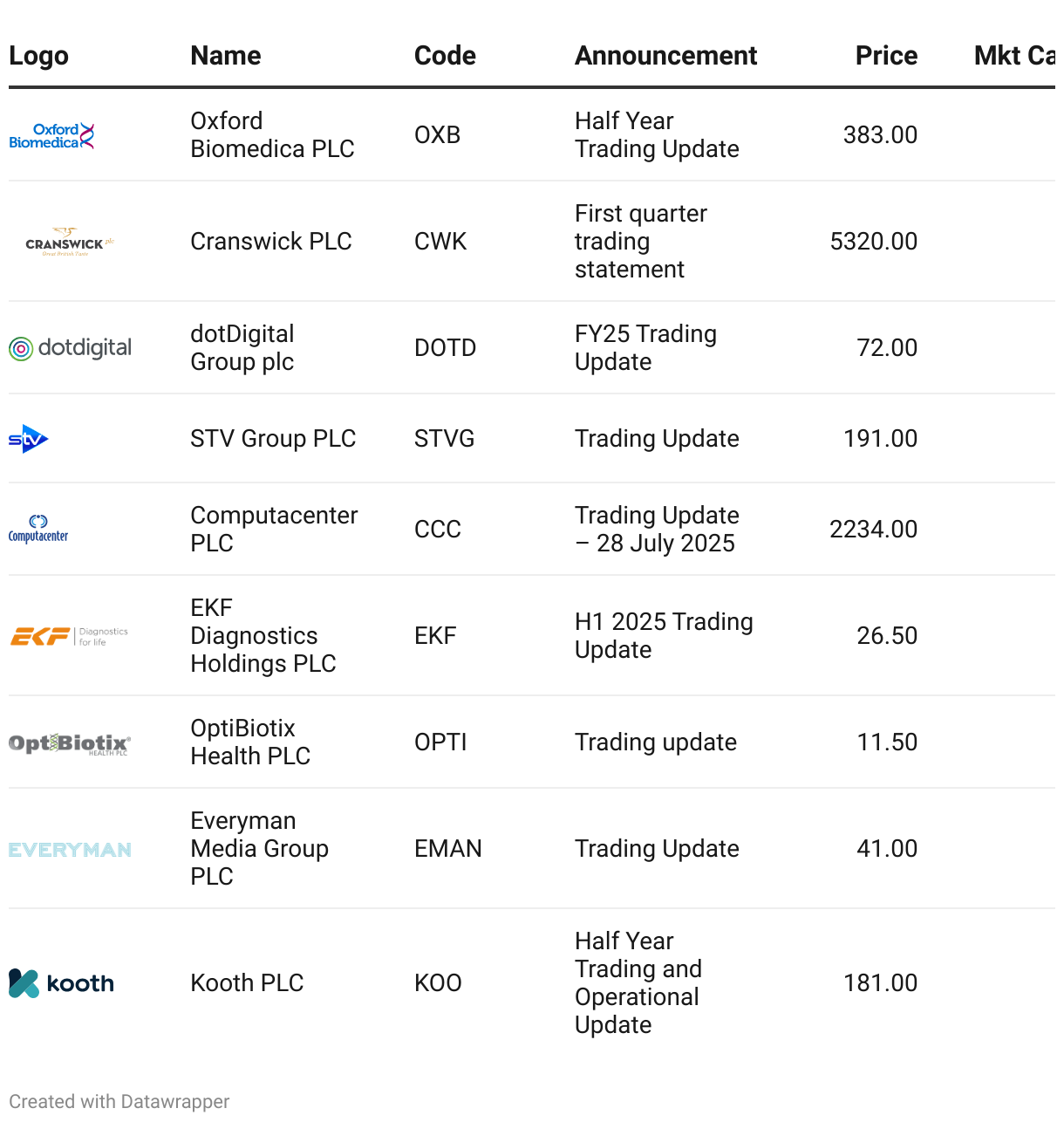The image size is (1064, 1122).
Task: Click the dotdigital logo
Action: pyautogui.click(x=70, y=348)
